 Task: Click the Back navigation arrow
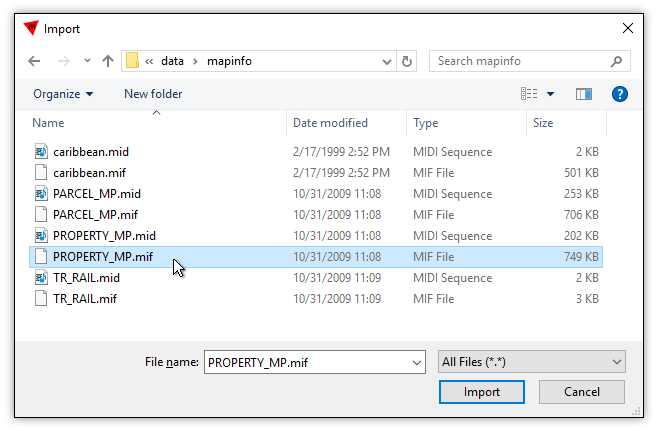tap(35, 61)
